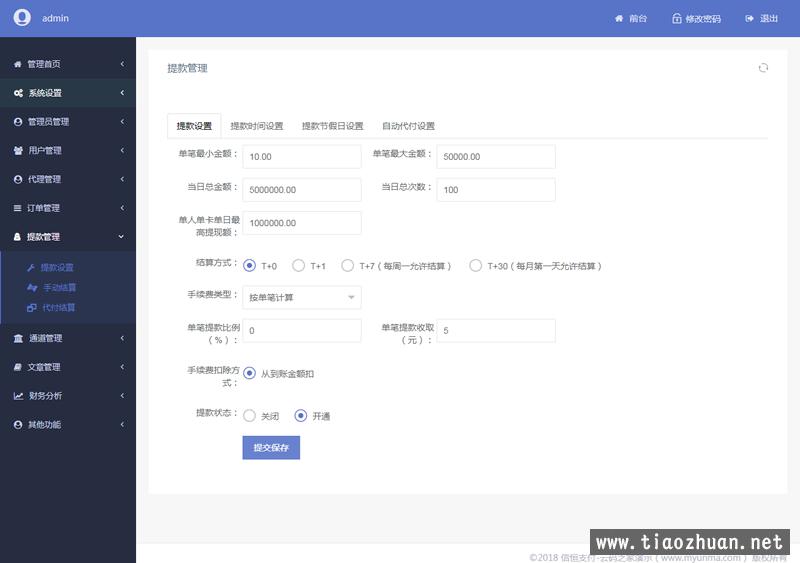Open the 手续费类型 dropdown
This screenshot has height=563, width=800.
tap(301, 297)
